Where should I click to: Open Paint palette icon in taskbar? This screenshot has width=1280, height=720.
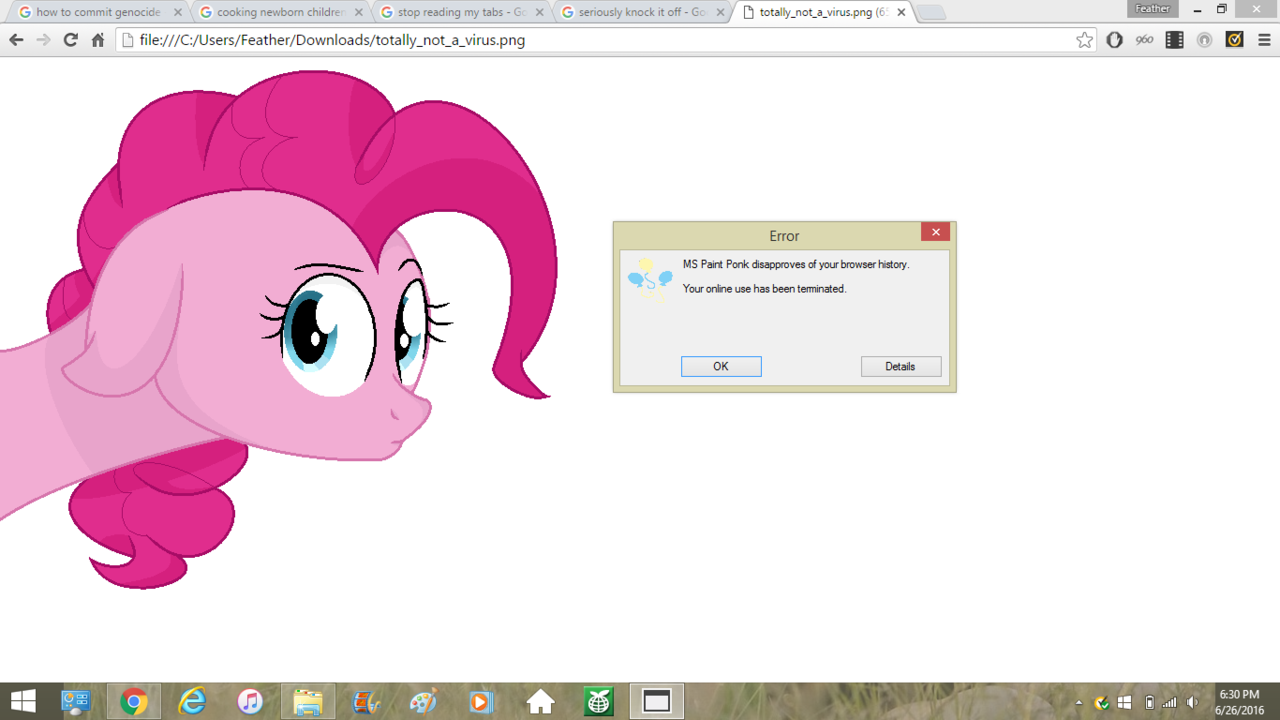click(424, 702)
